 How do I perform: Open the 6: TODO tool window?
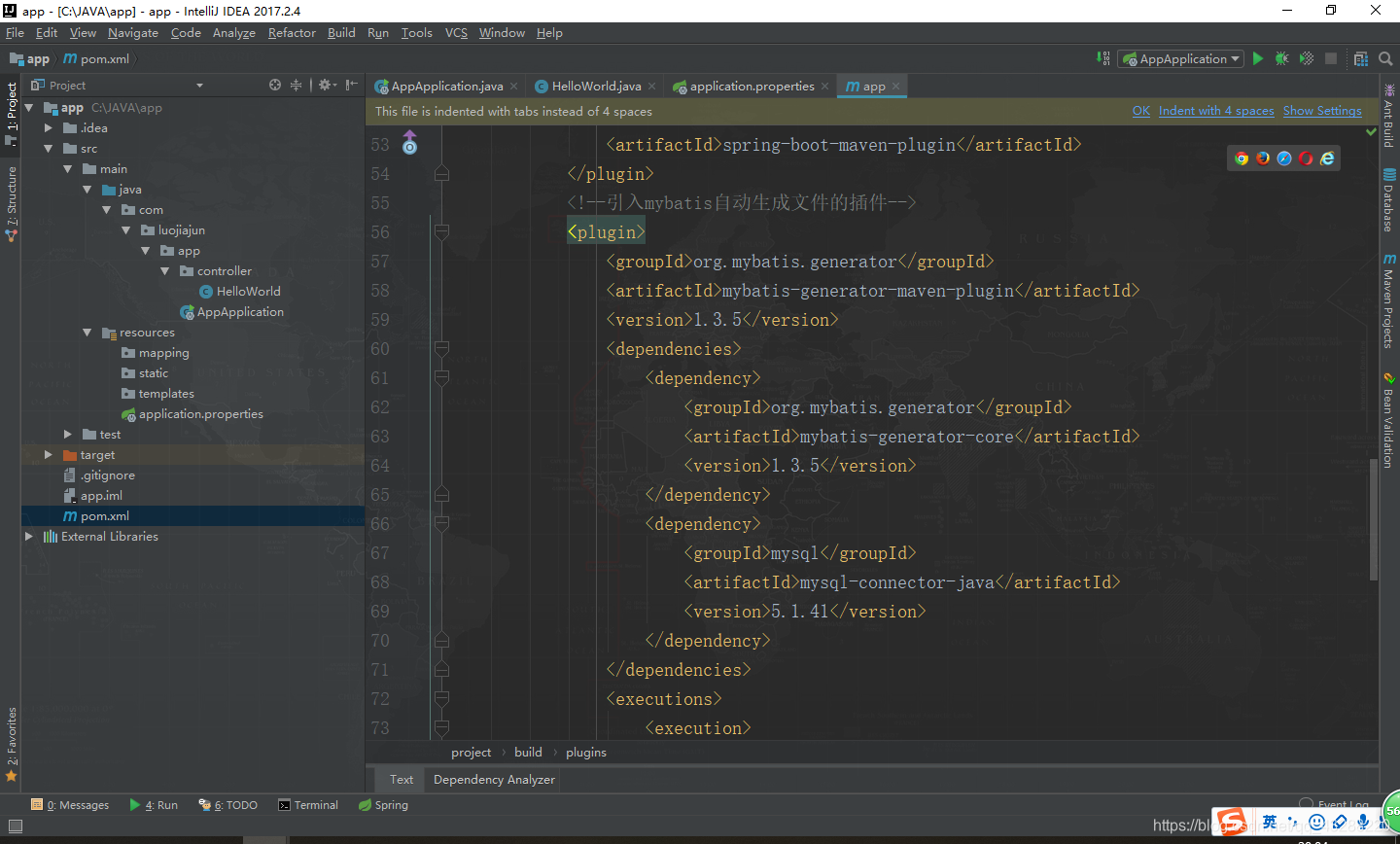tap(228, 805)
